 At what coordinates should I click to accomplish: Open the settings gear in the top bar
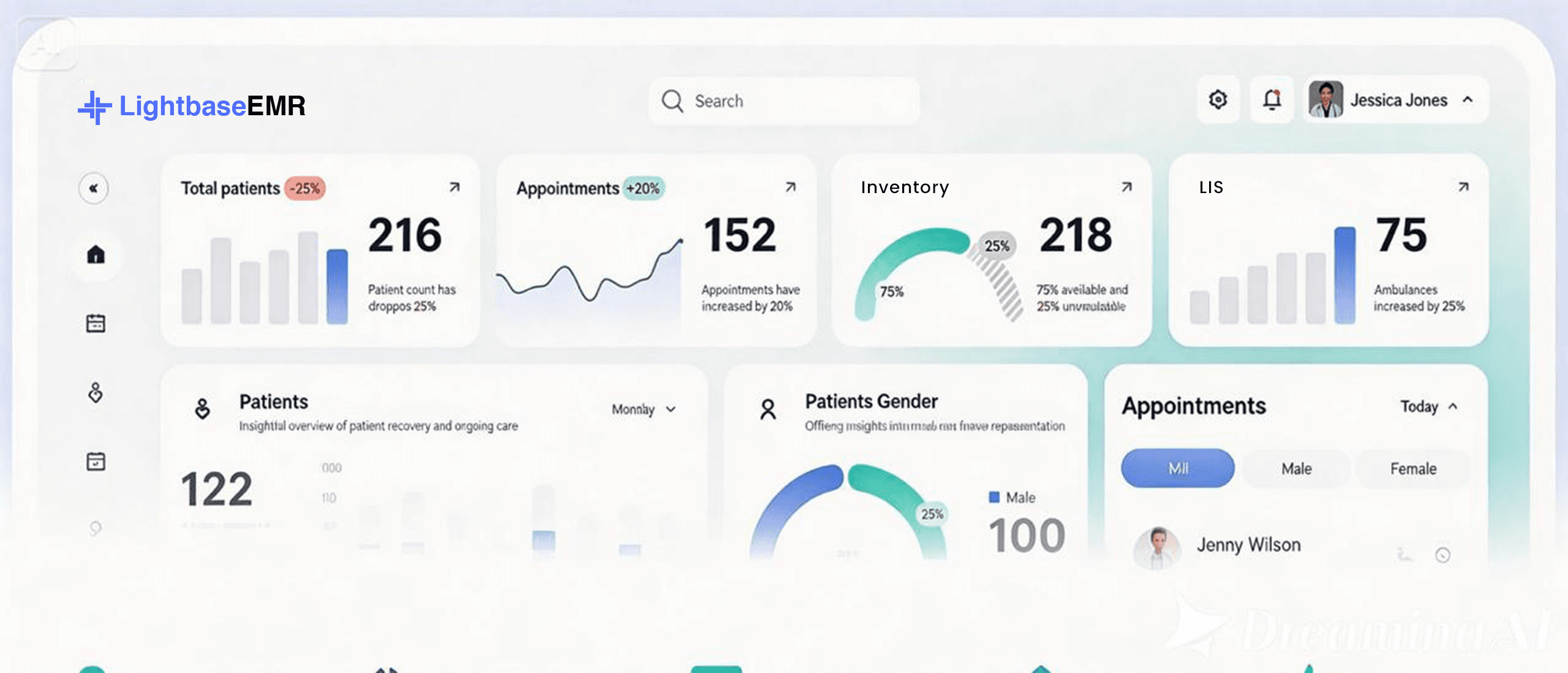click(1218, 100)
